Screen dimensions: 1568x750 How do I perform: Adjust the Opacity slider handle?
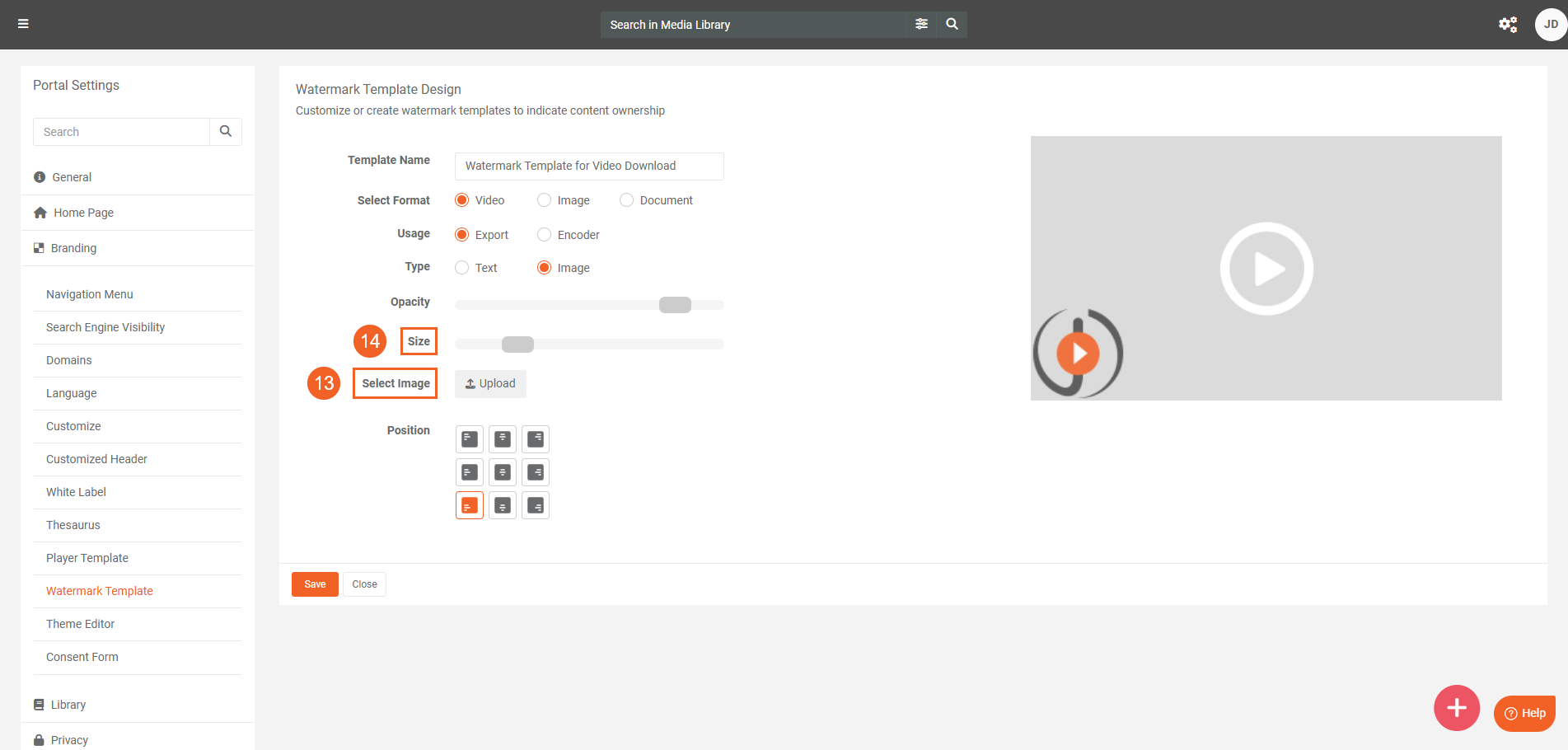pos(675,304)
